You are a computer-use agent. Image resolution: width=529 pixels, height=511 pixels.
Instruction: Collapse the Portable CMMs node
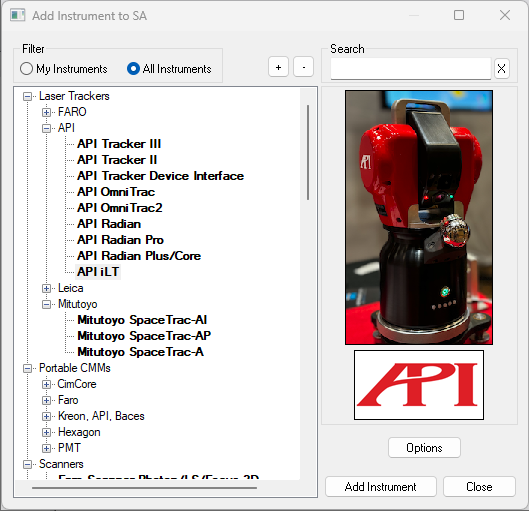tap(27, 369)
